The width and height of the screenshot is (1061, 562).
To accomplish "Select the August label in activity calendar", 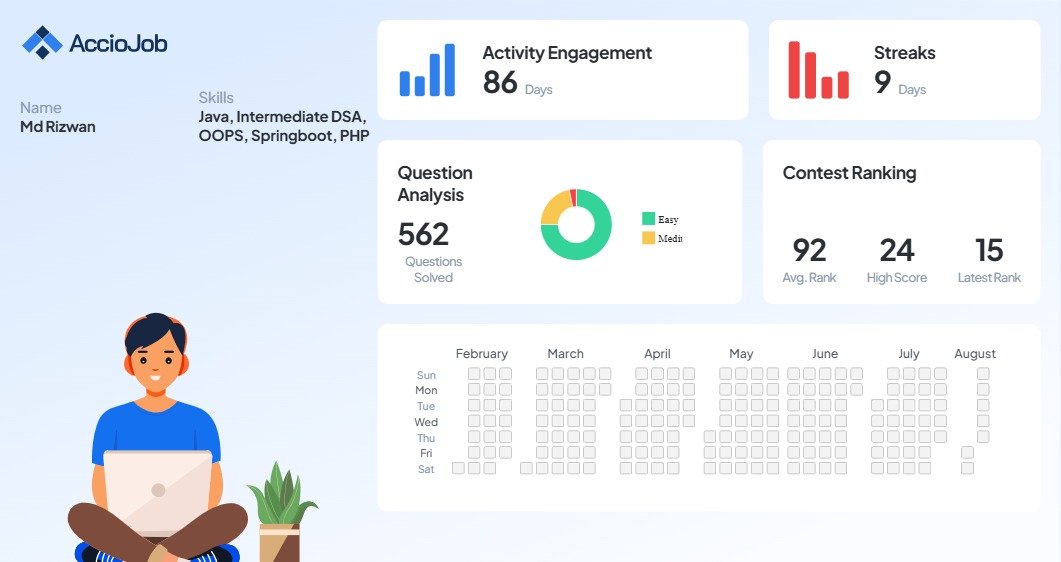I will [975, 354].
